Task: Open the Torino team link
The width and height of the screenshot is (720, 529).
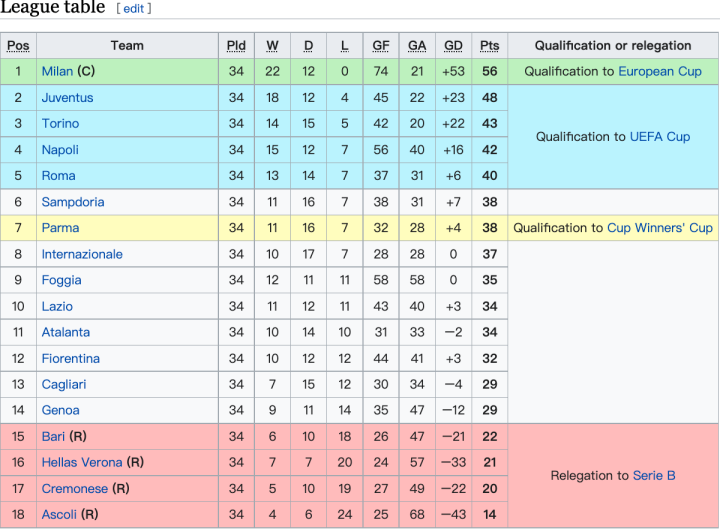Action: coord(60,124)
